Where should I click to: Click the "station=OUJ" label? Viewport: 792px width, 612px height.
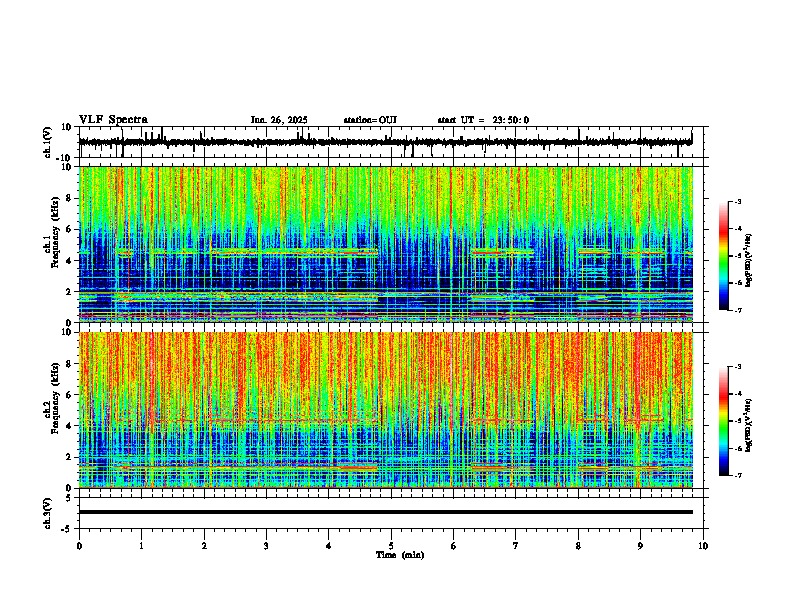click(x=370, y=120)
